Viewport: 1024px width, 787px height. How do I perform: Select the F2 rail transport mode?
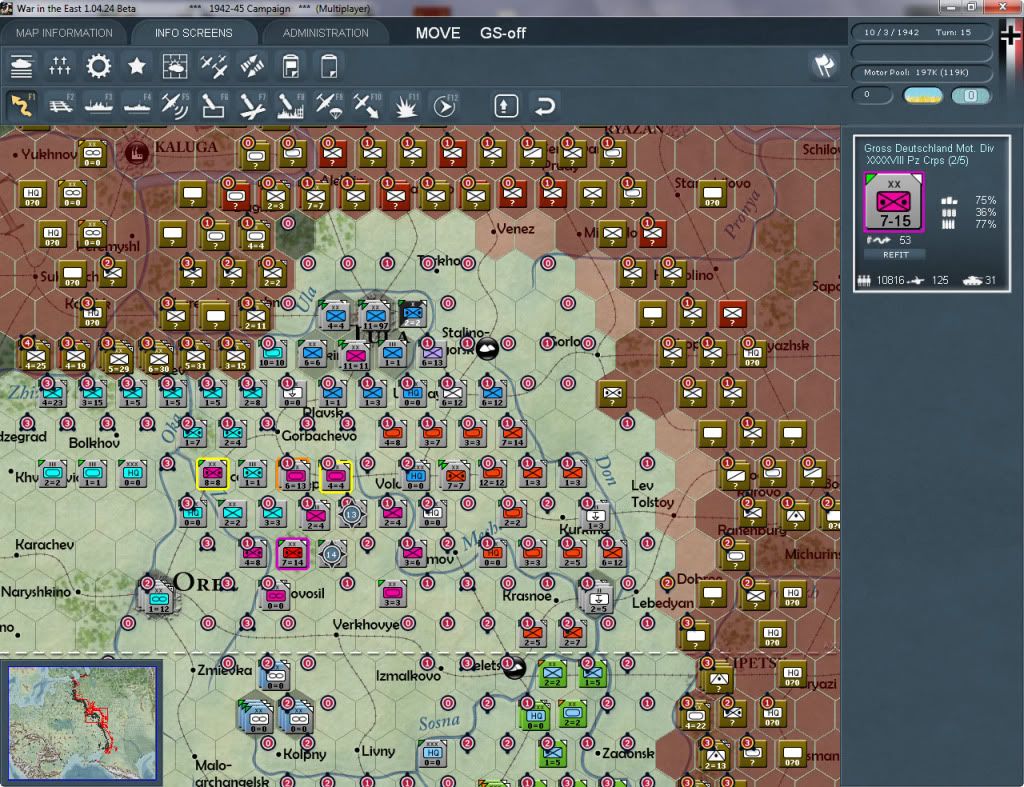point(61,105)
